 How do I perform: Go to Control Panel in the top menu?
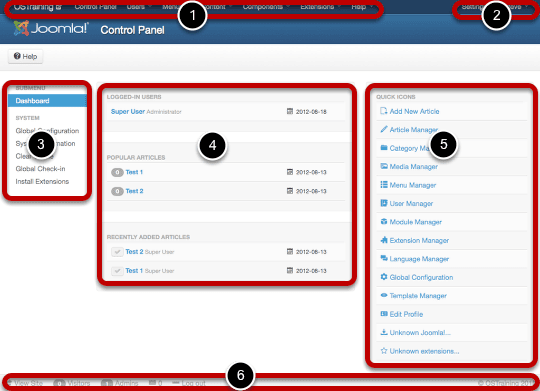[95, 7]
